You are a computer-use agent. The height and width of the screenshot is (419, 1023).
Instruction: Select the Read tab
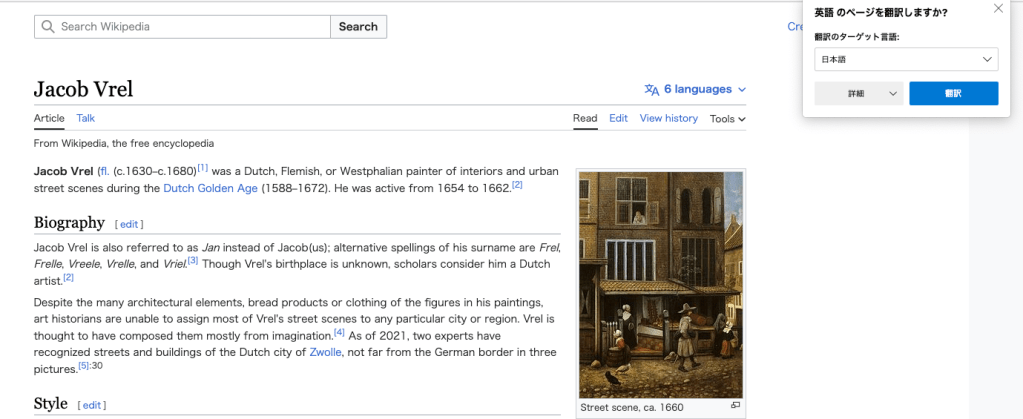(585, 118)
